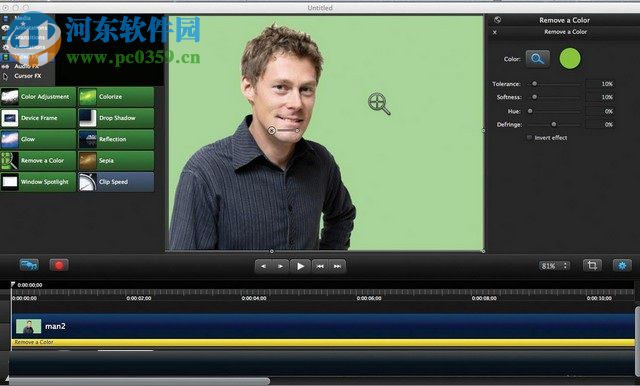Click the properties panel header round icon

497,20
